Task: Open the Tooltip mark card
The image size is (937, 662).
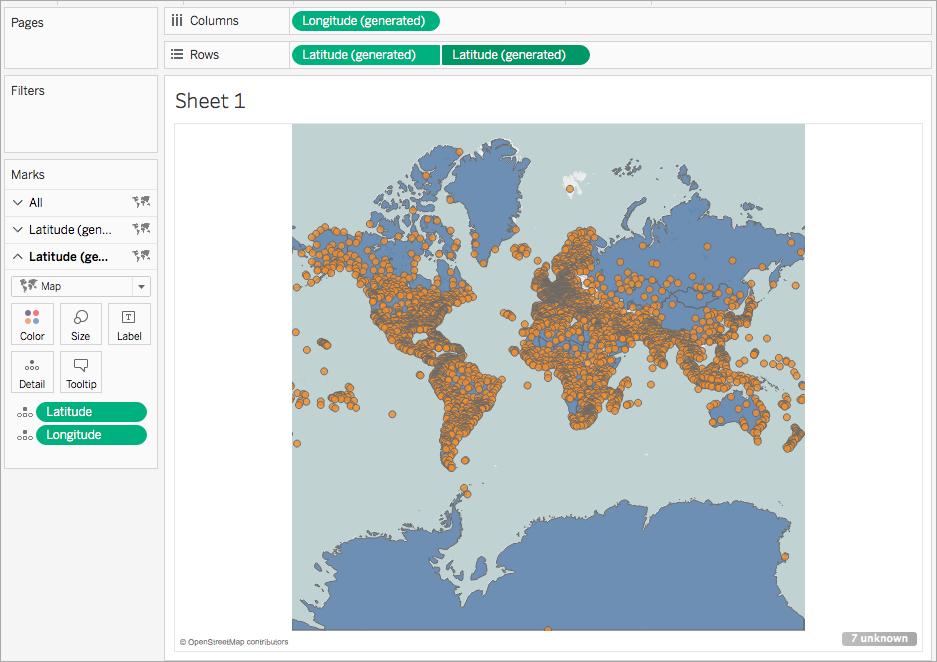Action: point(81,372)
